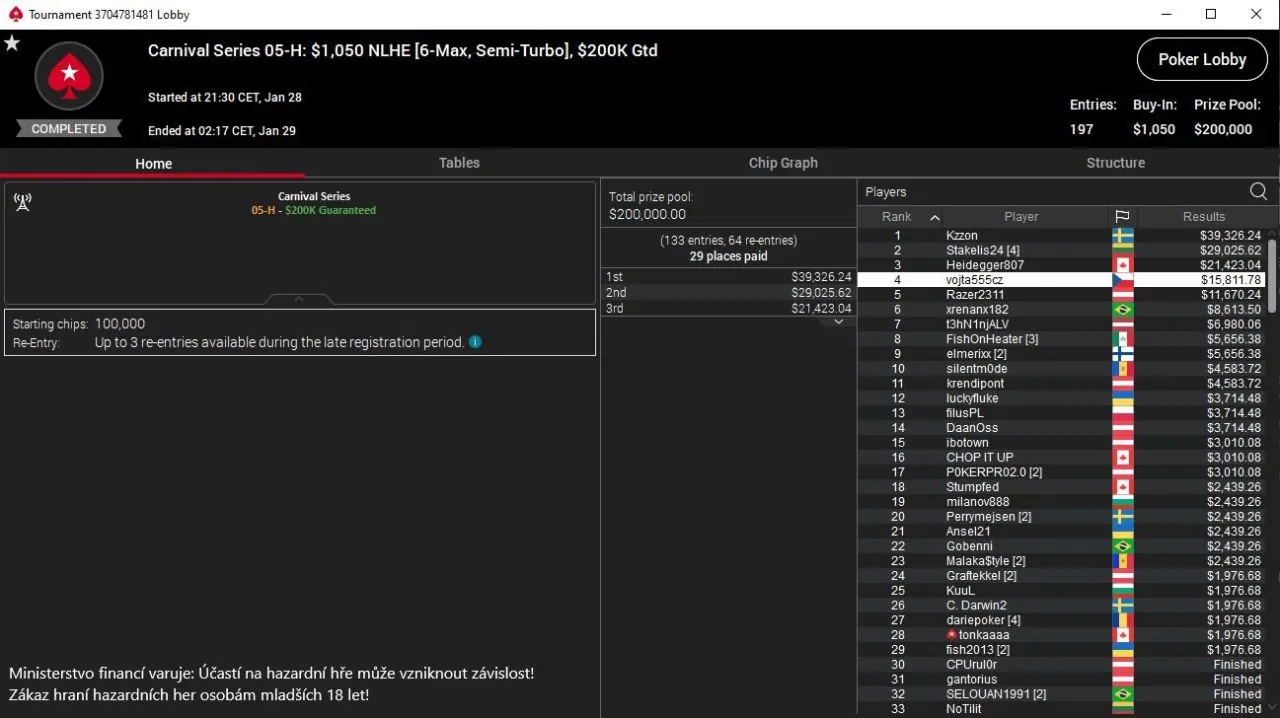
Task: Click the Player column header
Action: (1021, 216)
